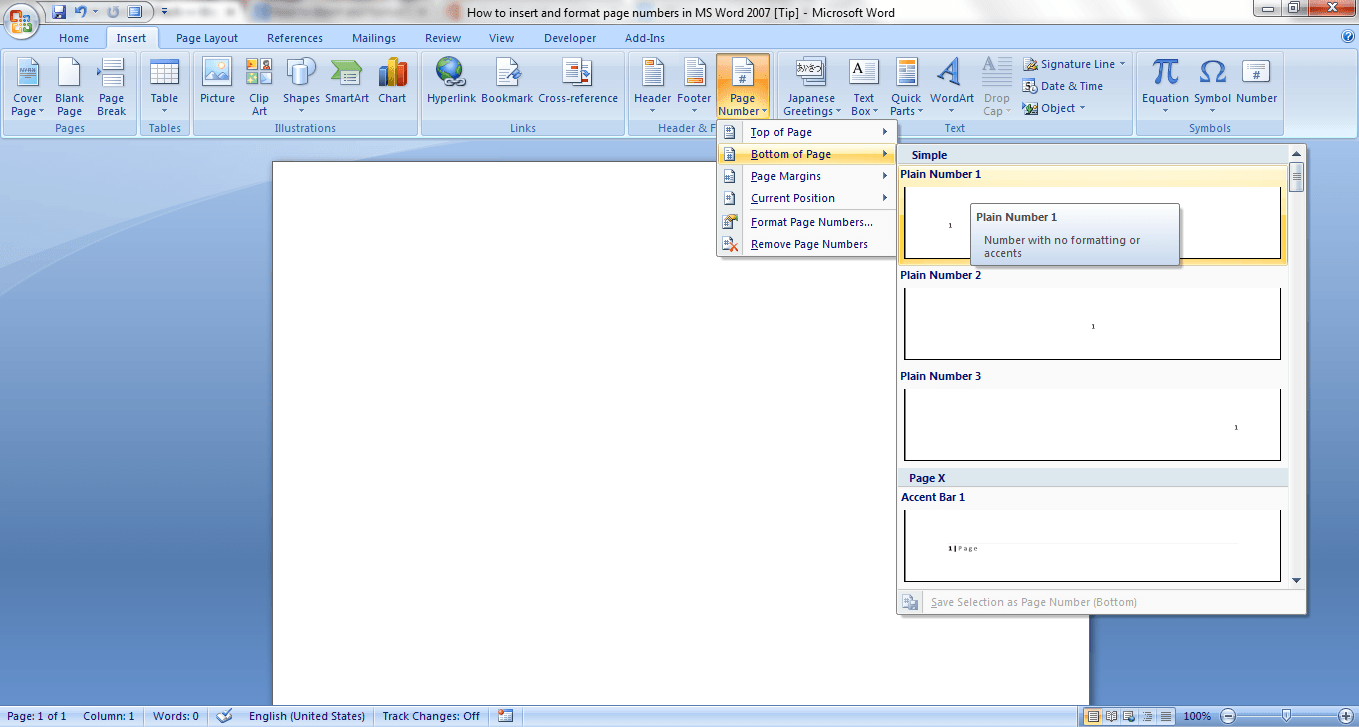This screenshot has width=1359, height=727.
Task: Select Format Page Numbers...
Action: [x=806, y=222]
